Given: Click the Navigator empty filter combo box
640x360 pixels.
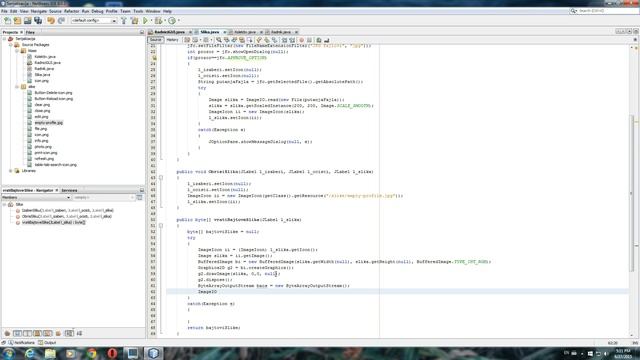Looking at the screenshot, I should [104, 198].
